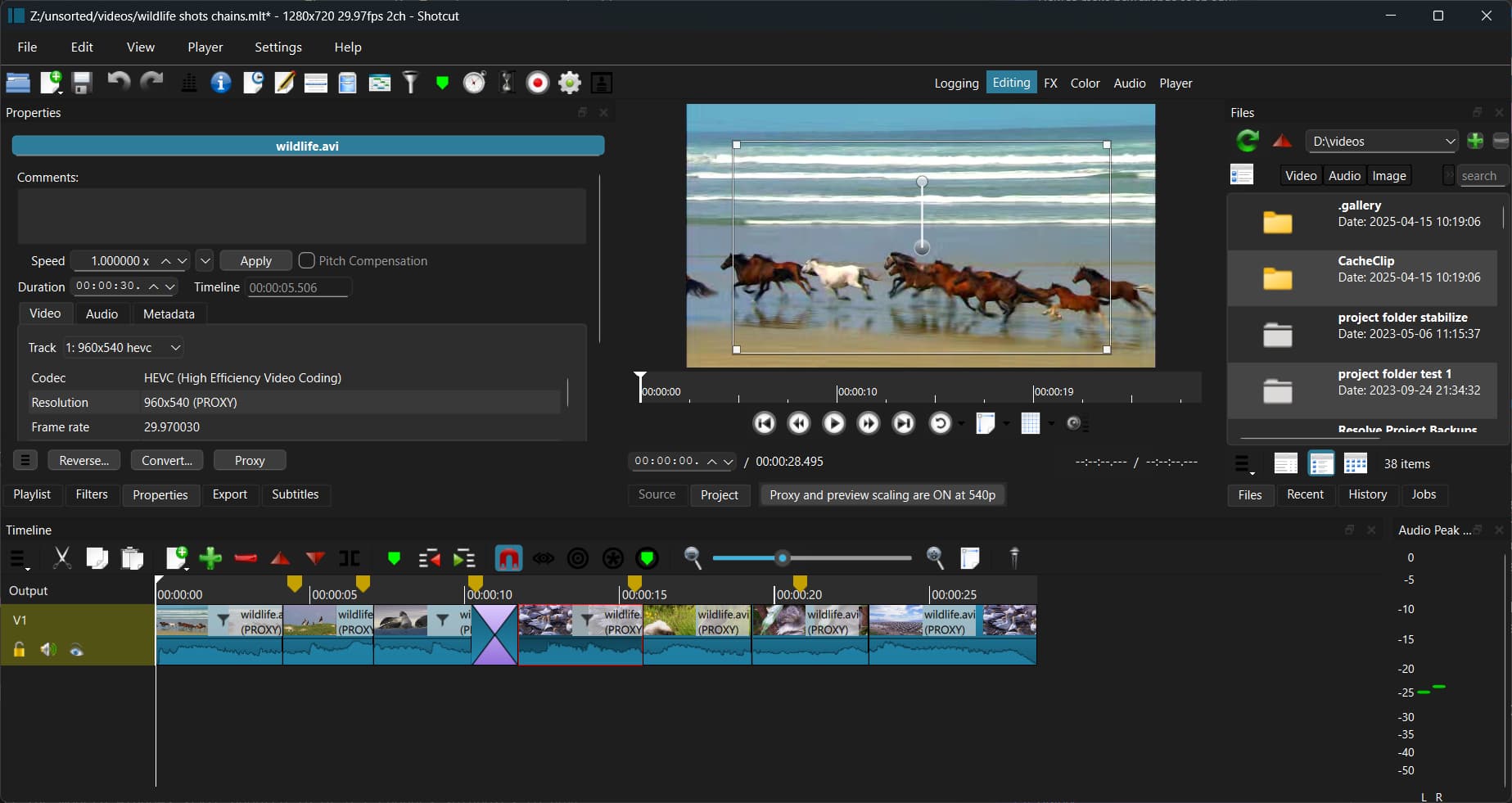This screenshot has height=803, width=1512.
Task: Open the timeline hamburger menu
Action: click(x=18, y=559)
